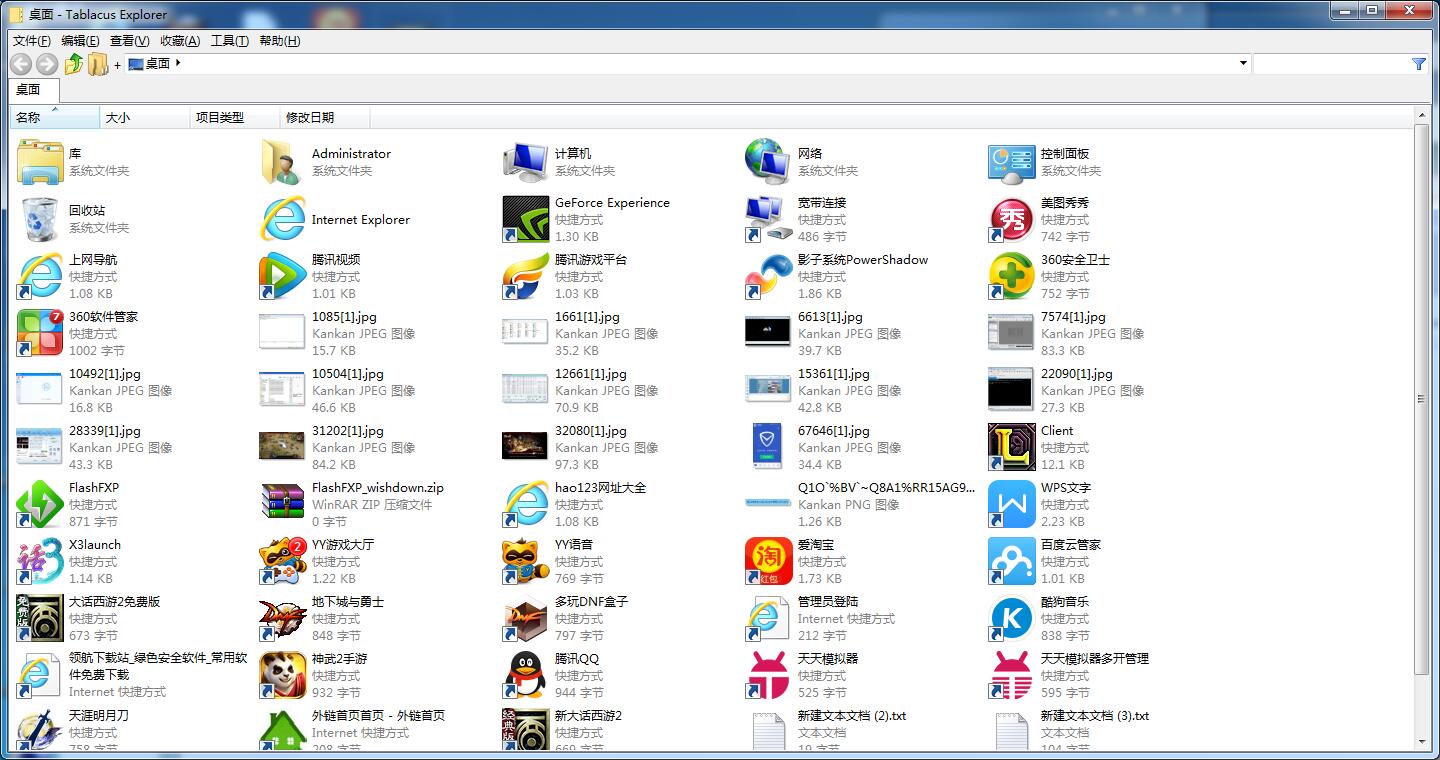Open the 帮助(H) menu
Screen dimensions: 1440x760
pos(279,41)
